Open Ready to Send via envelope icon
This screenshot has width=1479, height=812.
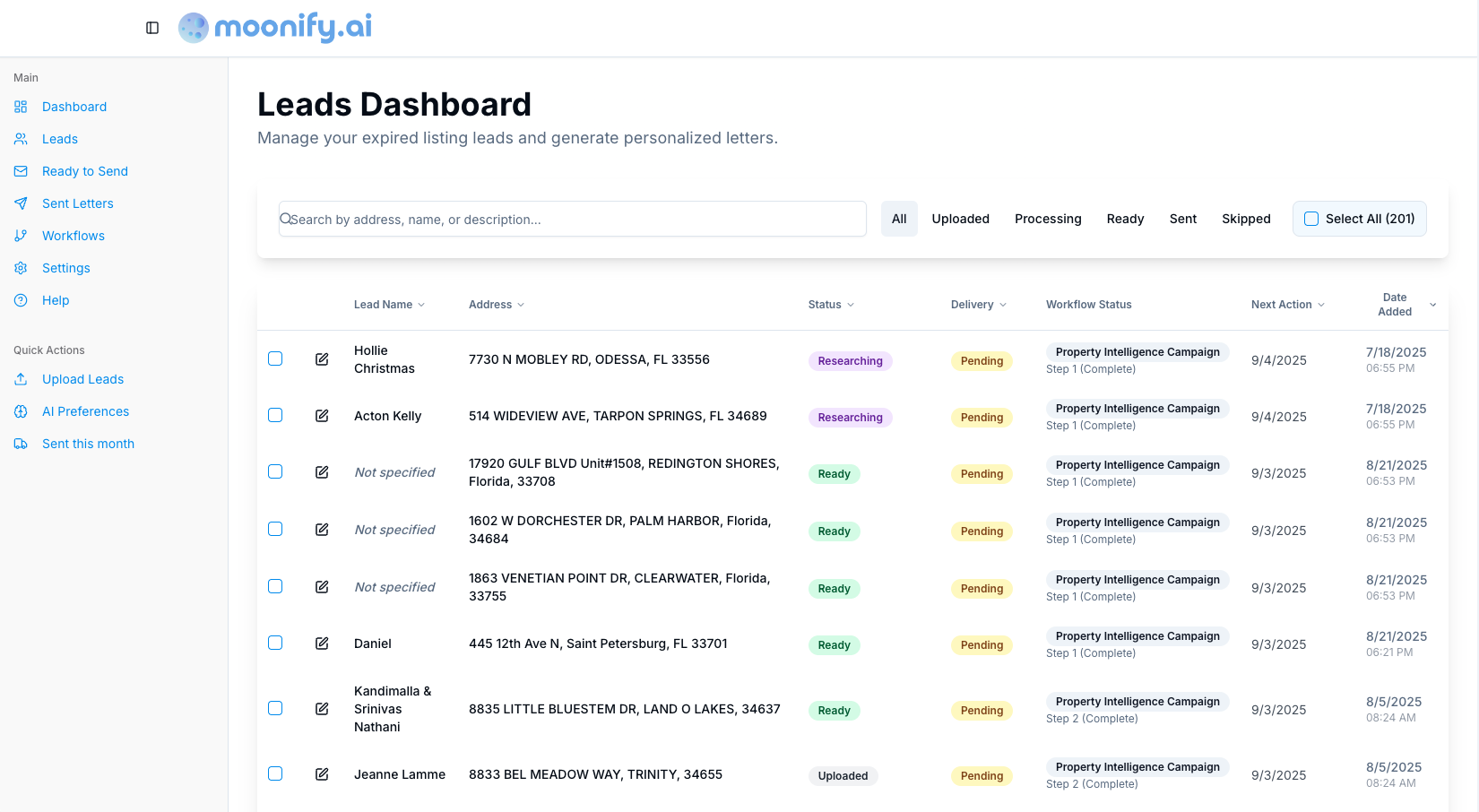point(22,171)
